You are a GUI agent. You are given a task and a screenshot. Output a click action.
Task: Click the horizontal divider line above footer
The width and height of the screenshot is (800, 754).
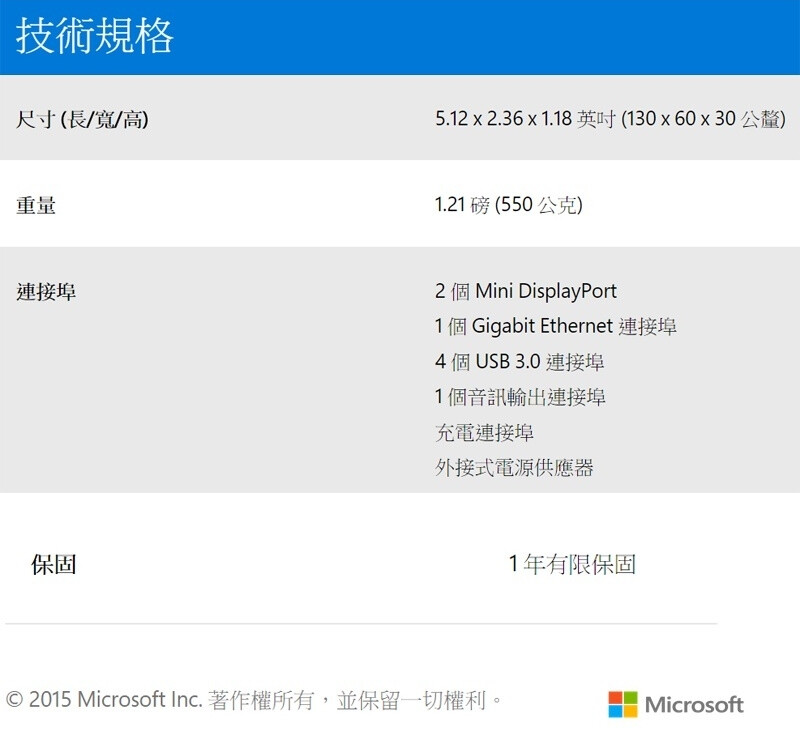tap(361, 623)
